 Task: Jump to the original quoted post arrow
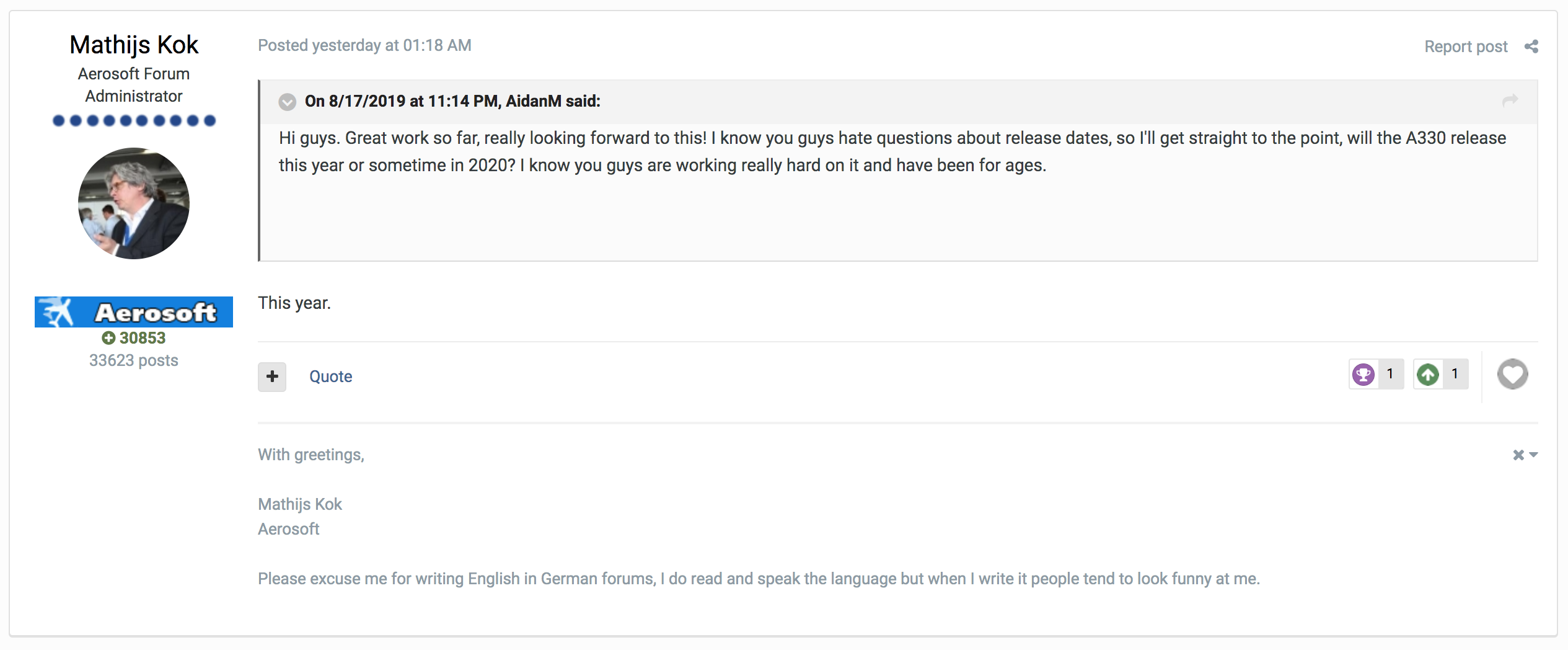pyautogui.click(x=1510, y=100)
